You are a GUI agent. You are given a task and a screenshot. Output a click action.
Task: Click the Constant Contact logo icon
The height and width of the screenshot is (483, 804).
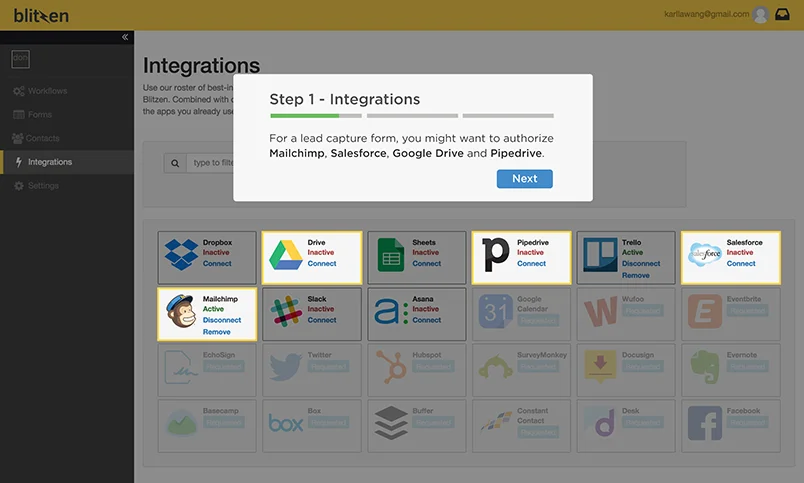495,422
